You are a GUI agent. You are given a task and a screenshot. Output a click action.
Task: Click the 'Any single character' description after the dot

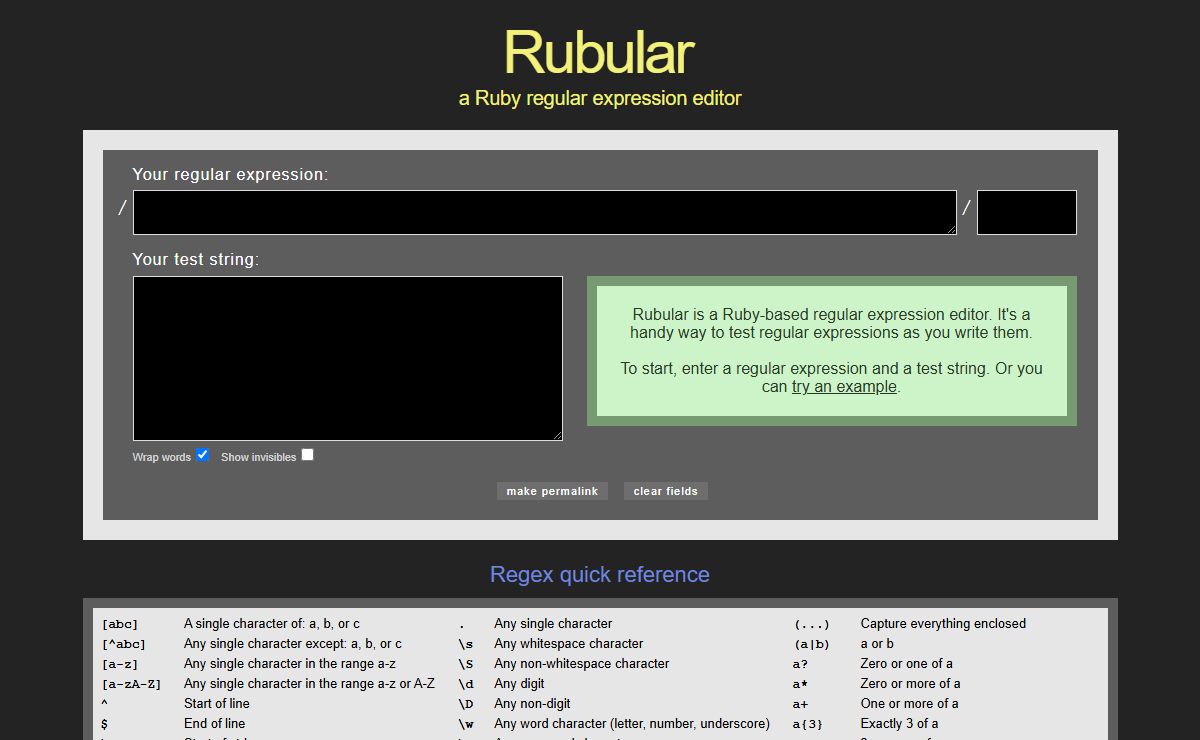pos(553,624)
